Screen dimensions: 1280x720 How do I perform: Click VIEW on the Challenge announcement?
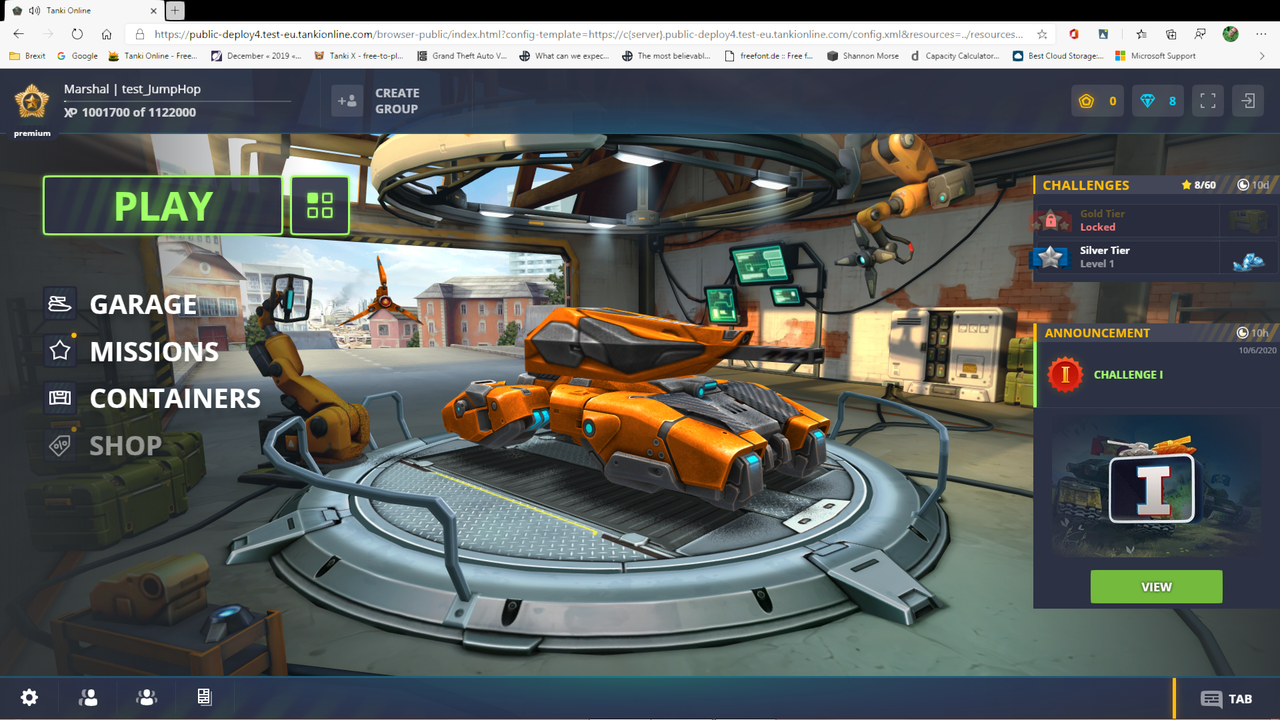point(1156,587)
